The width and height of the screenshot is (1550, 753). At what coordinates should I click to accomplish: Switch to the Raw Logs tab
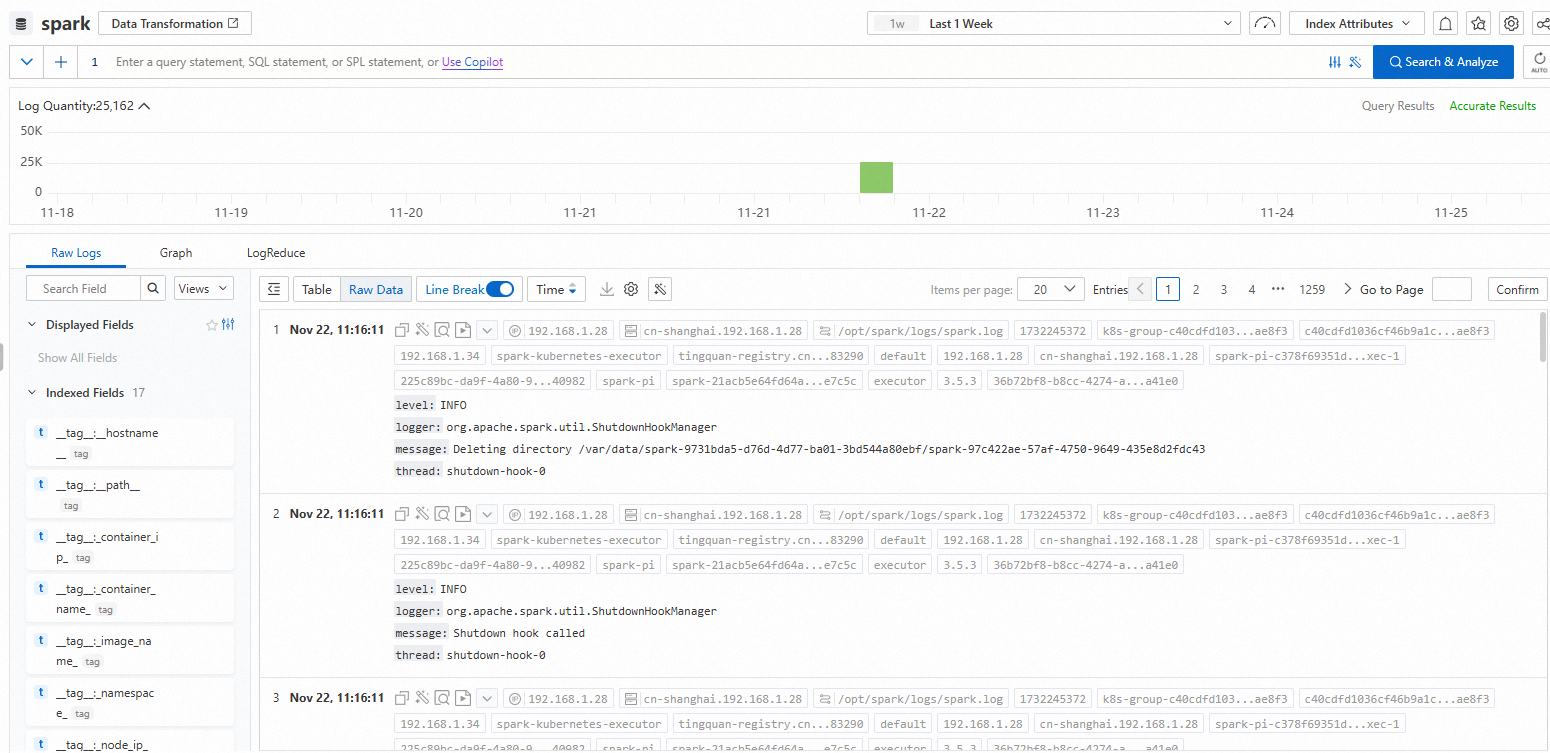pos(76,253)
